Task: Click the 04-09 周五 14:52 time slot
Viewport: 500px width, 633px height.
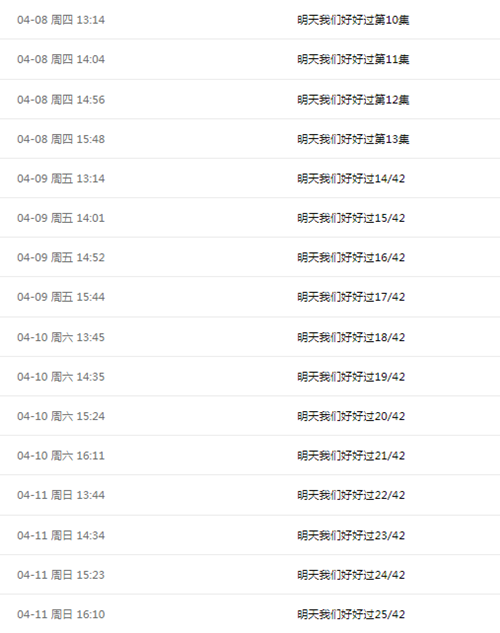Action: (x=61, y=258)
